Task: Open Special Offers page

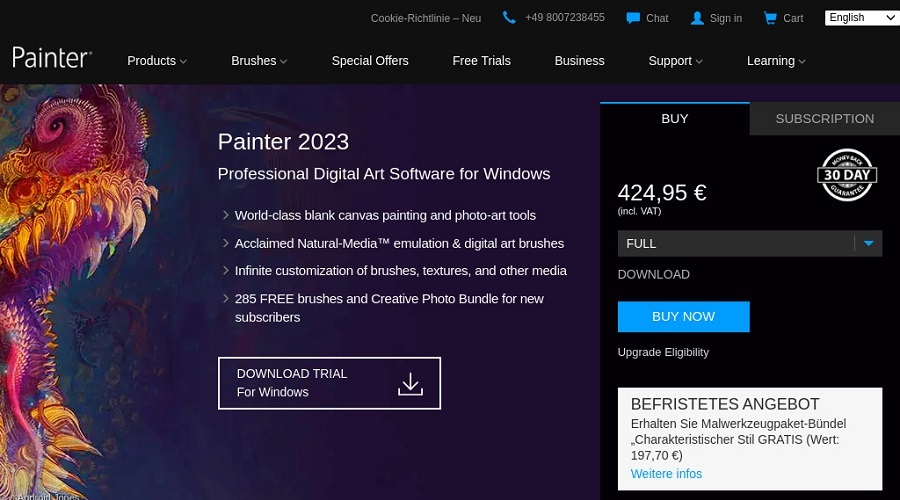Action: click(370, 61)
